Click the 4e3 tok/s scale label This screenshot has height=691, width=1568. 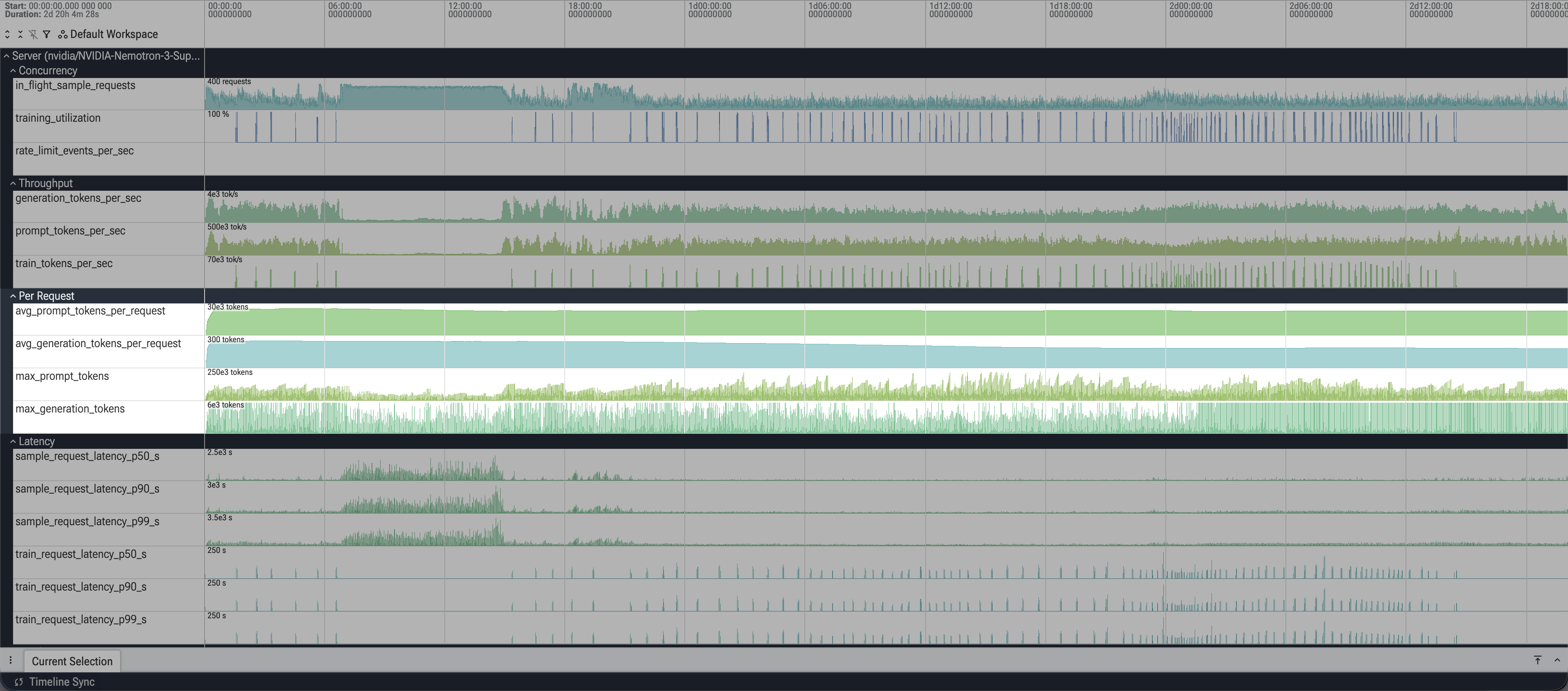pyautogui.click(x=223, y=194)
